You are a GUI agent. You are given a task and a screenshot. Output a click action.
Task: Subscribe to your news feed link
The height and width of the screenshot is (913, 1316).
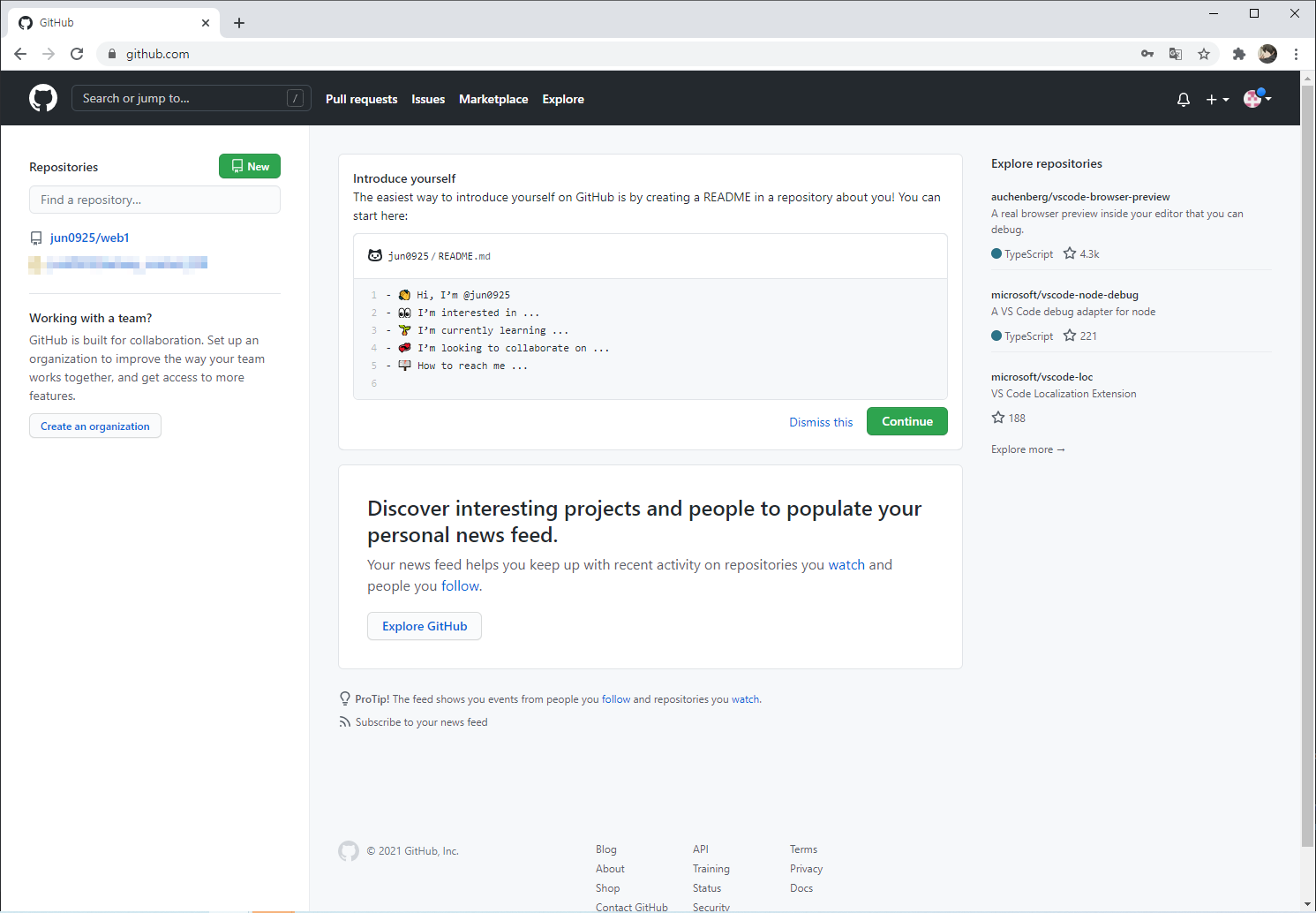[x=421, y=722]
